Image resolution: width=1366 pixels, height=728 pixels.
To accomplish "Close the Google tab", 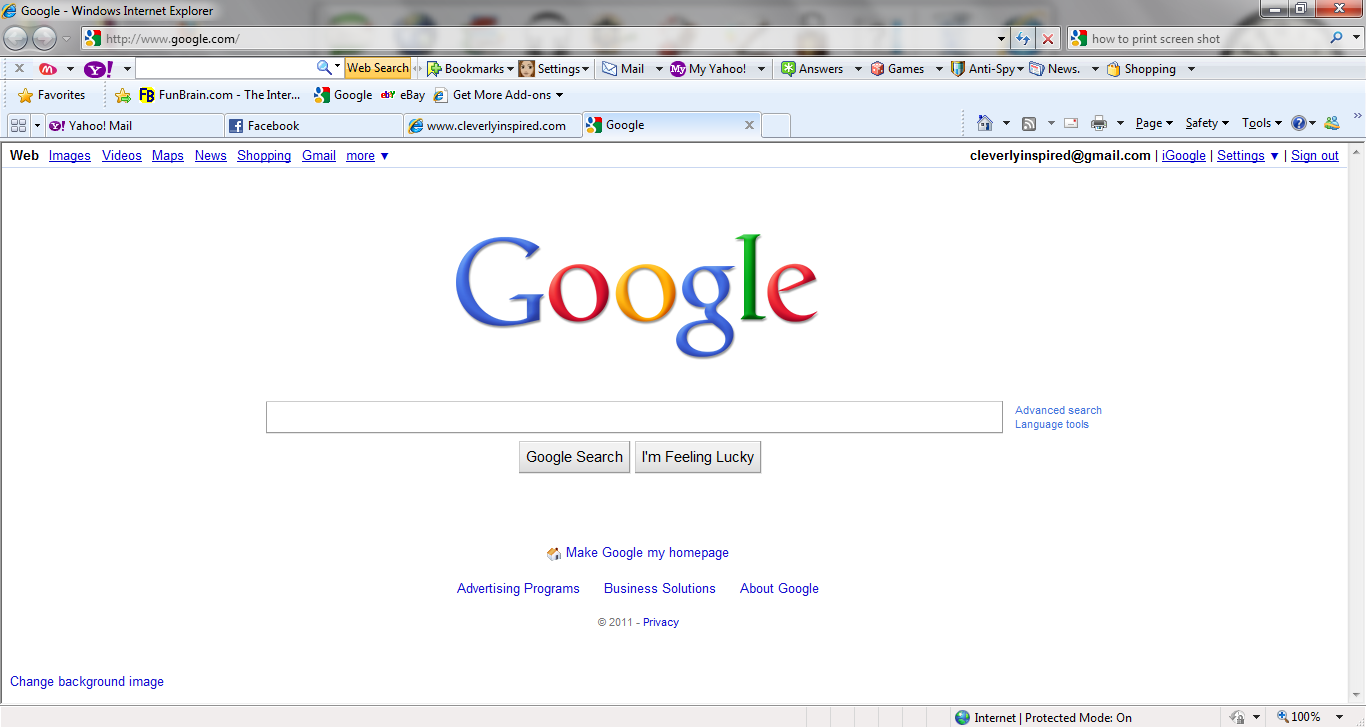I will 749,125.
